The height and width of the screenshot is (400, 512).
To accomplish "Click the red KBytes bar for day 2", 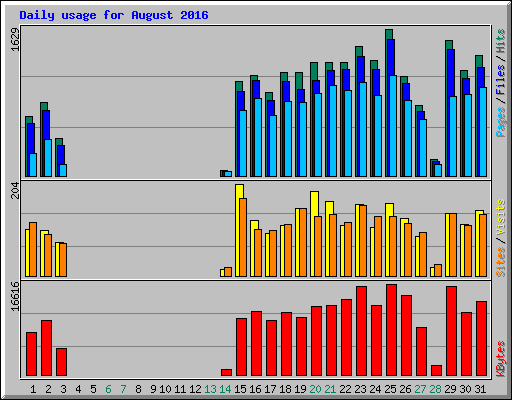I will [46, 348].
